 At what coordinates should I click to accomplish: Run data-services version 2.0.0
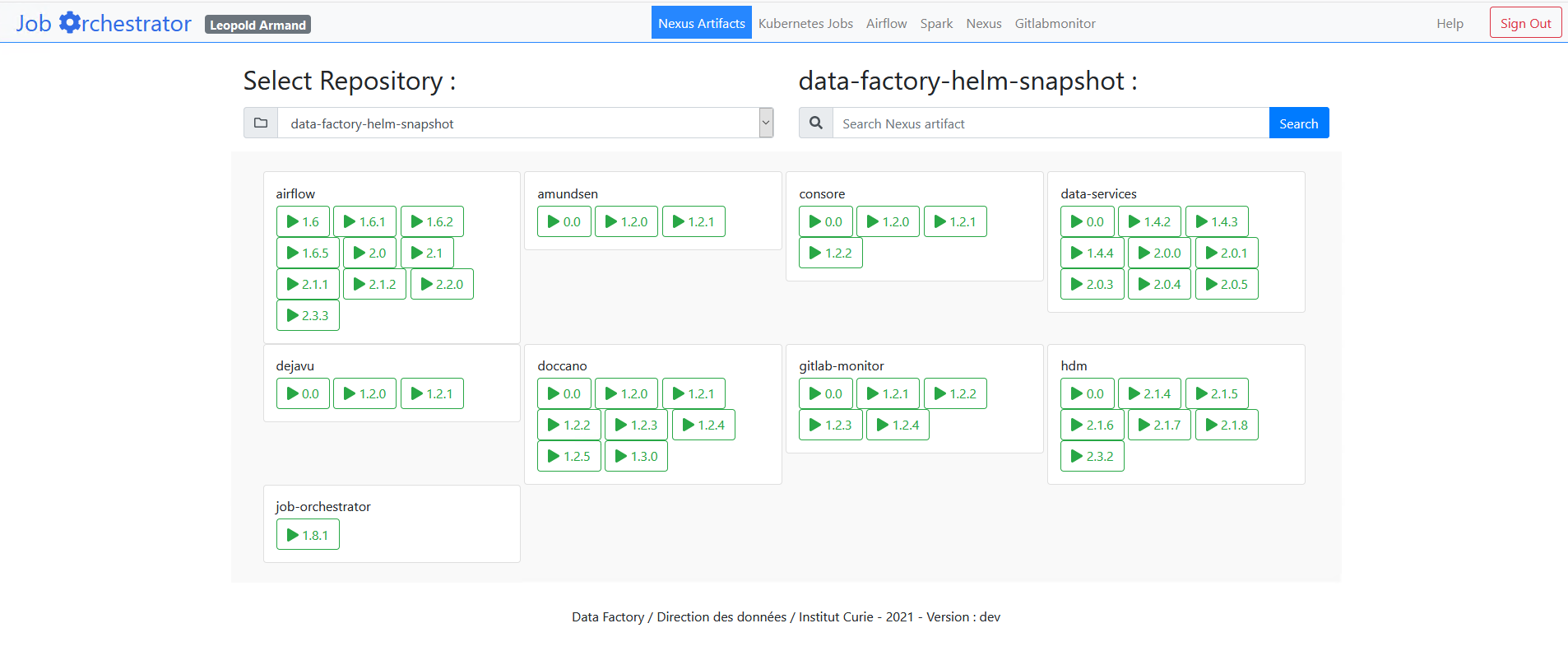1159,253
